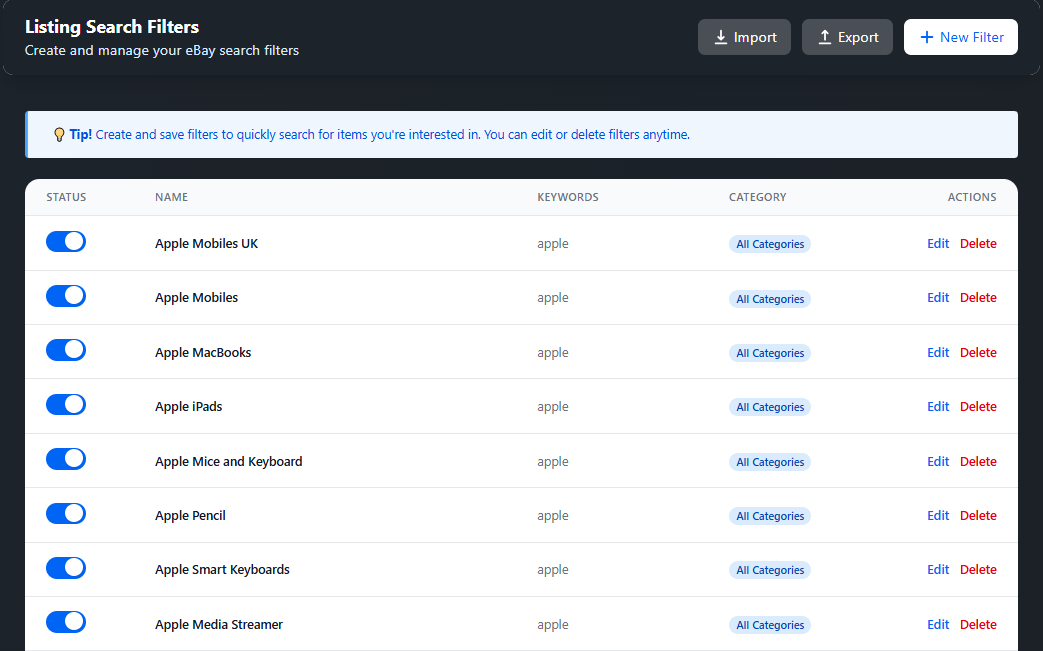Open Edit for Apple iPads filter

click(x=938, y=407)
